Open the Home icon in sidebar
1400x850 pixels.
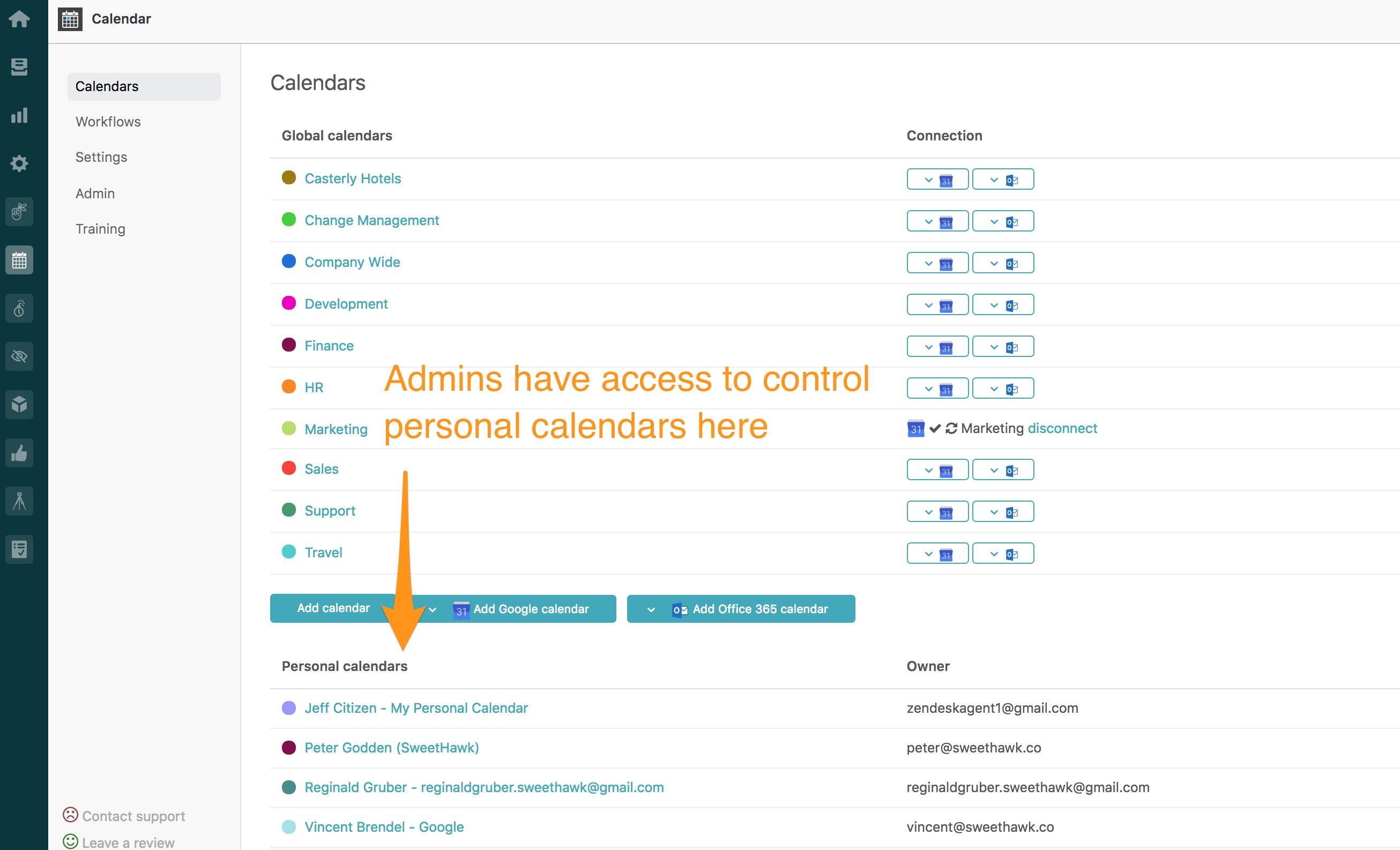[x=19, y=19]
